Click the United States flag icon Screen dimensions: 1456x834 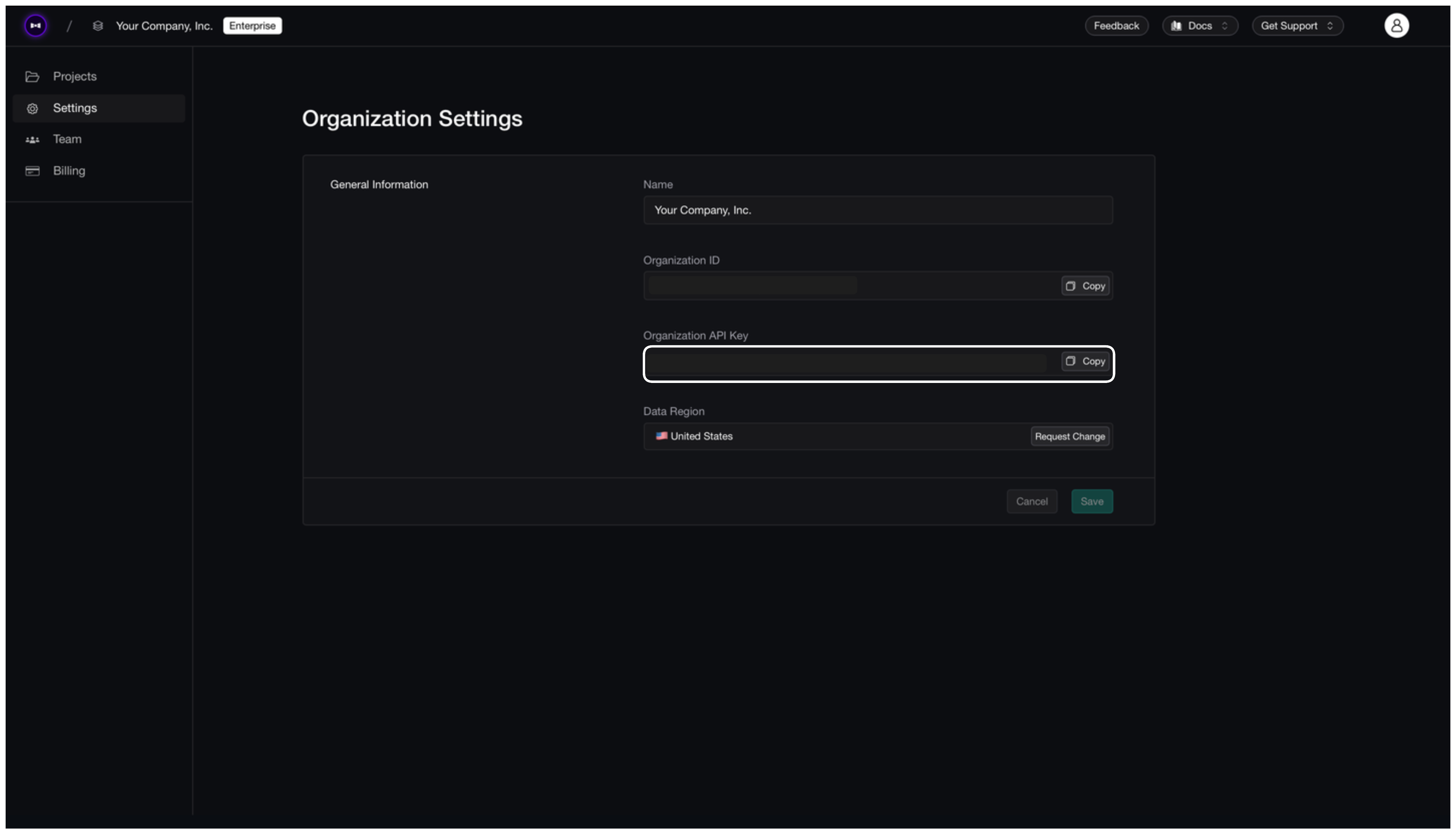[661, 436]
